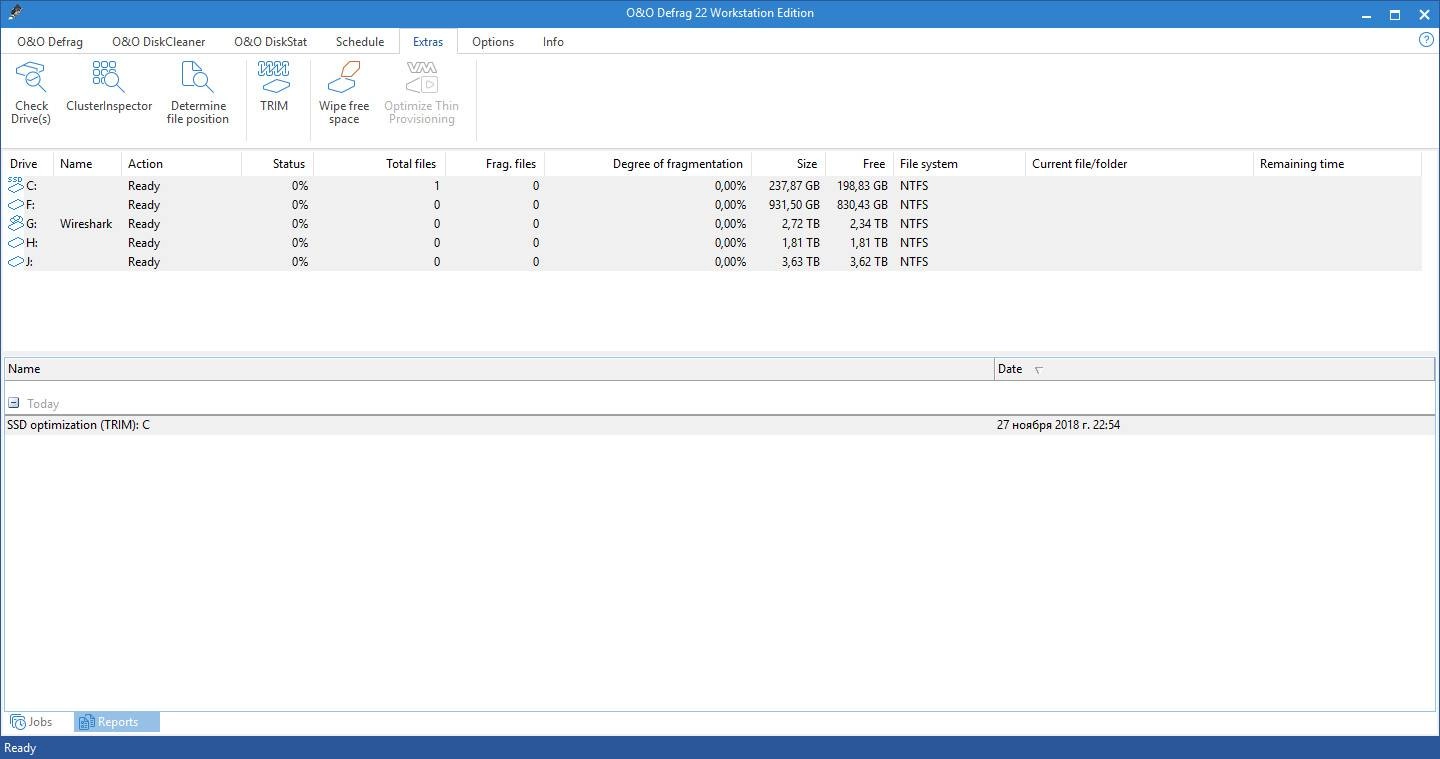
Task: Click the 3,62 TB free cell
Action: (868, 262)
